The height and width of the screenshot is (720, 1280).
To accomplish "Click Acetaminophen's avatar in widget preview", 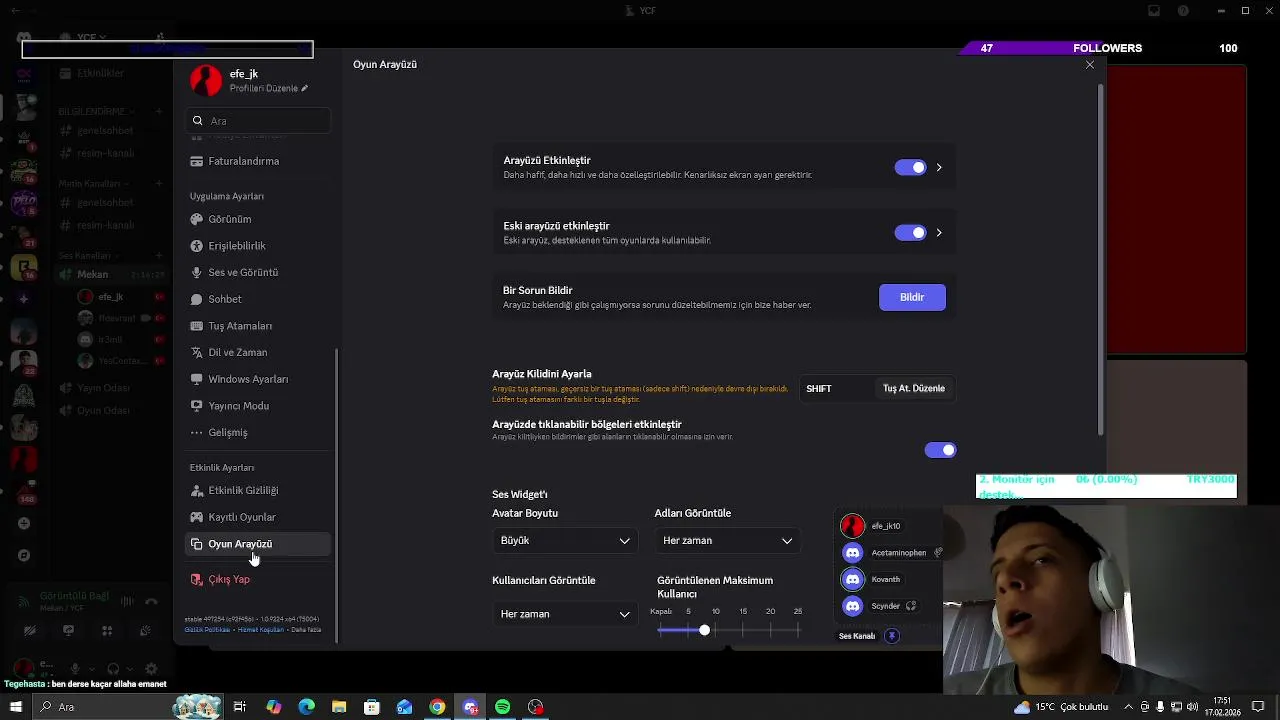I will tap(852, 553).
